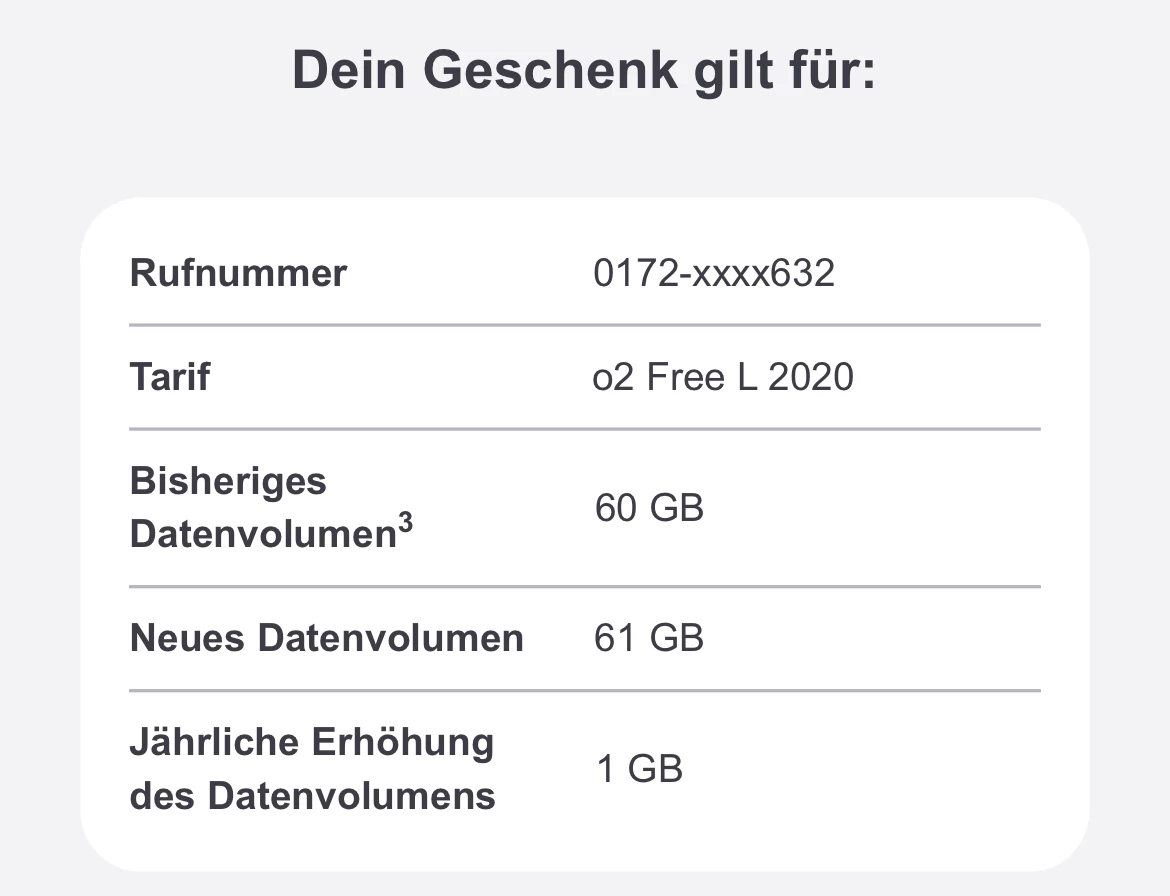
Task: Click the divider between 60 GB and 61 GB rows
Action: tap(584, 586)
